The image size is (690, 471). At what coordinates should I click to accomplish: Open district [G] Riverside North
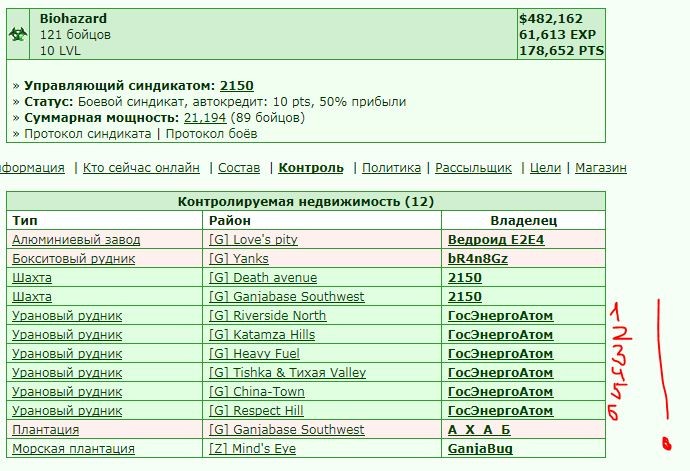pyautogui.click(x=268, y=316)
